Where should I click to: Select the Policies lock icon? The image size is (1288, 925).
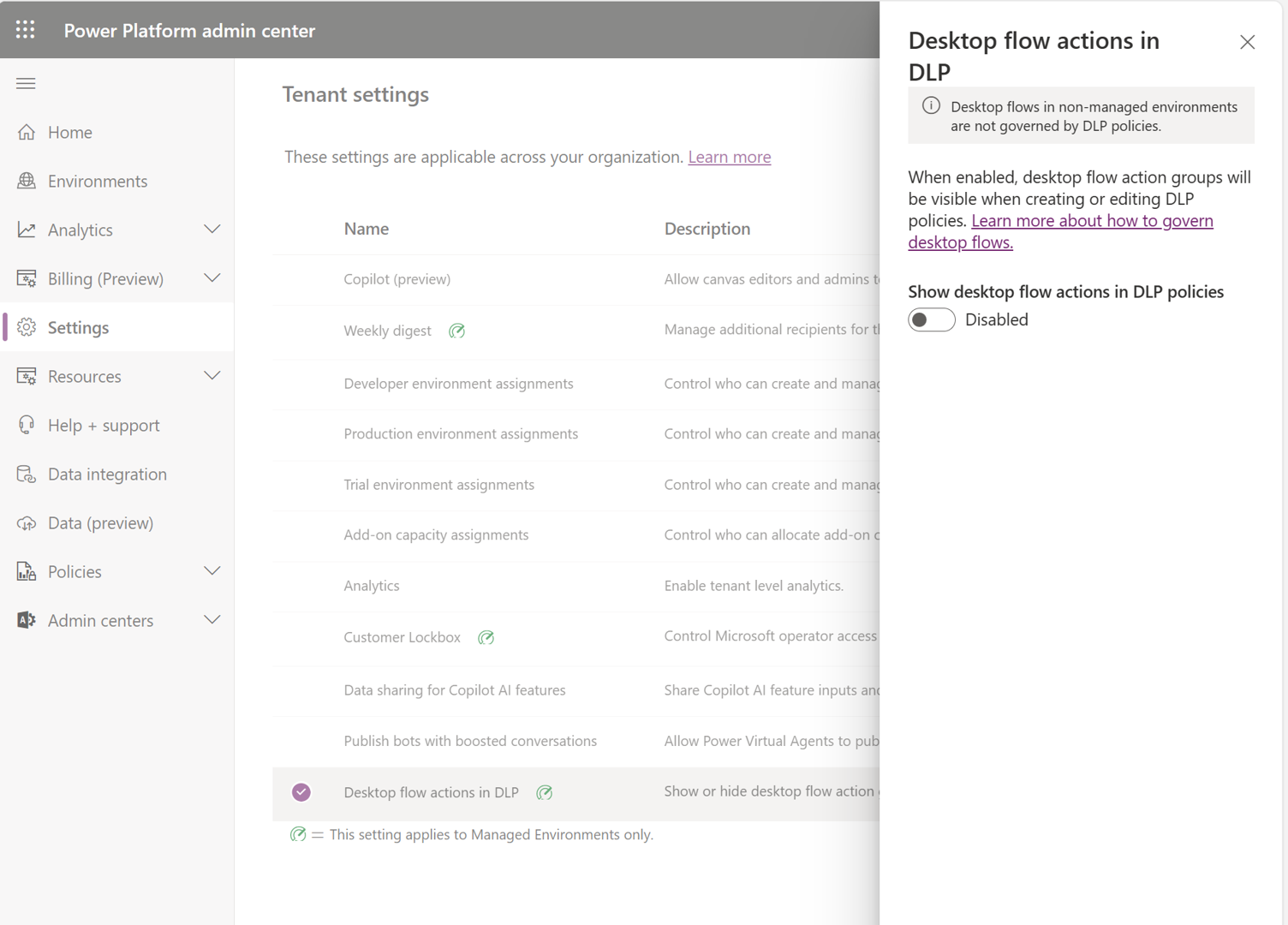26,570
